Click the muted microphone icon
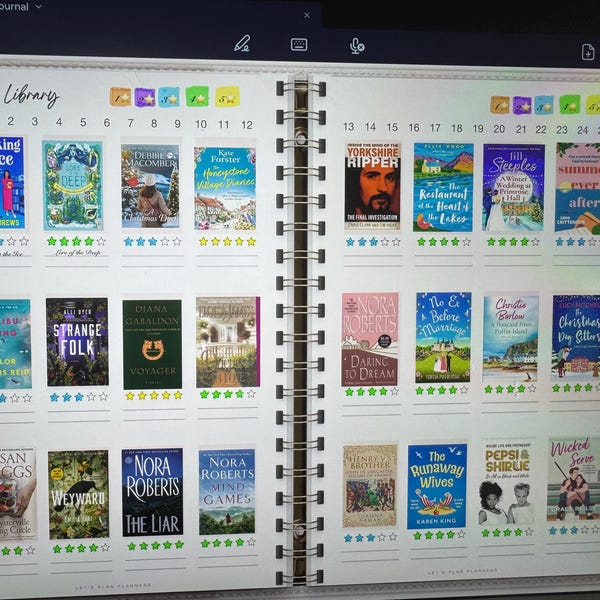The height and width of the screenshot is (600, 600). [357, 46]
